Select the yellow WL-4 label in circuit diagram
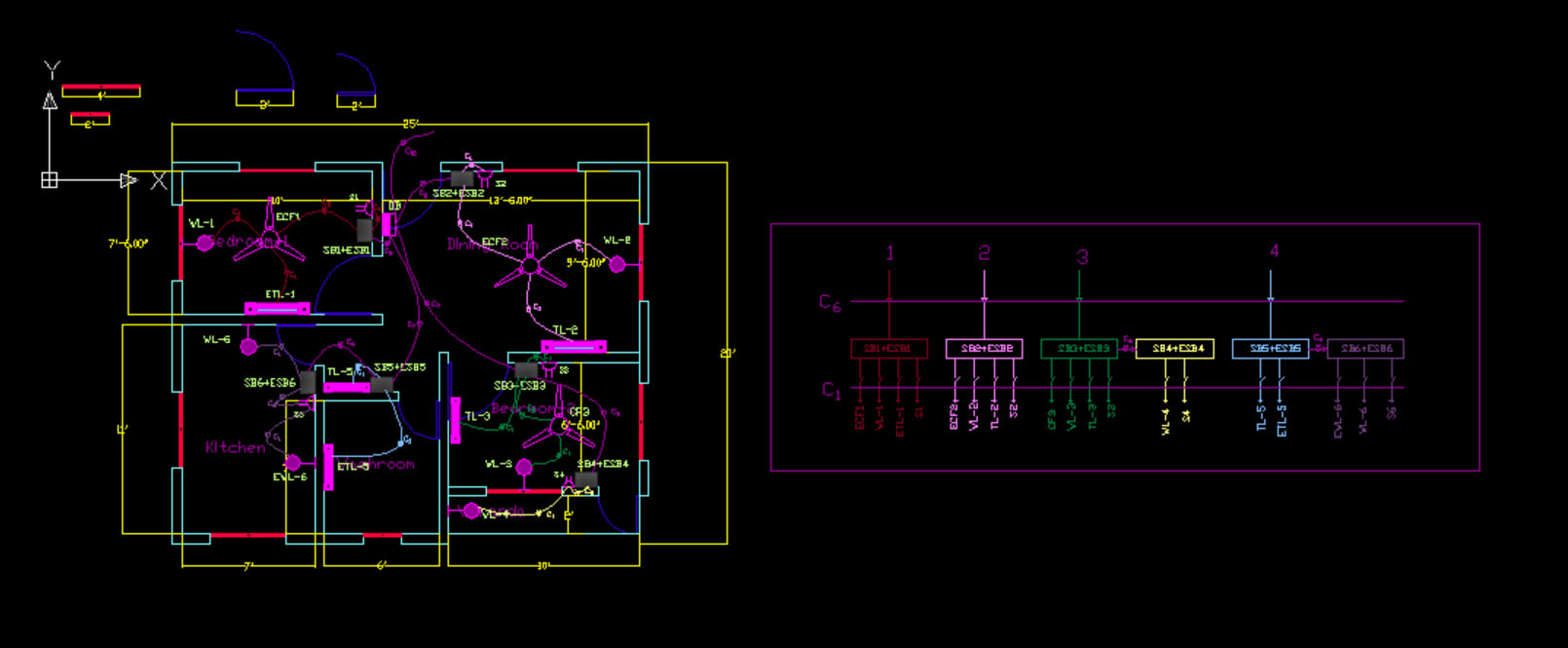The image size is (1568, 648). click(1166, 421)
